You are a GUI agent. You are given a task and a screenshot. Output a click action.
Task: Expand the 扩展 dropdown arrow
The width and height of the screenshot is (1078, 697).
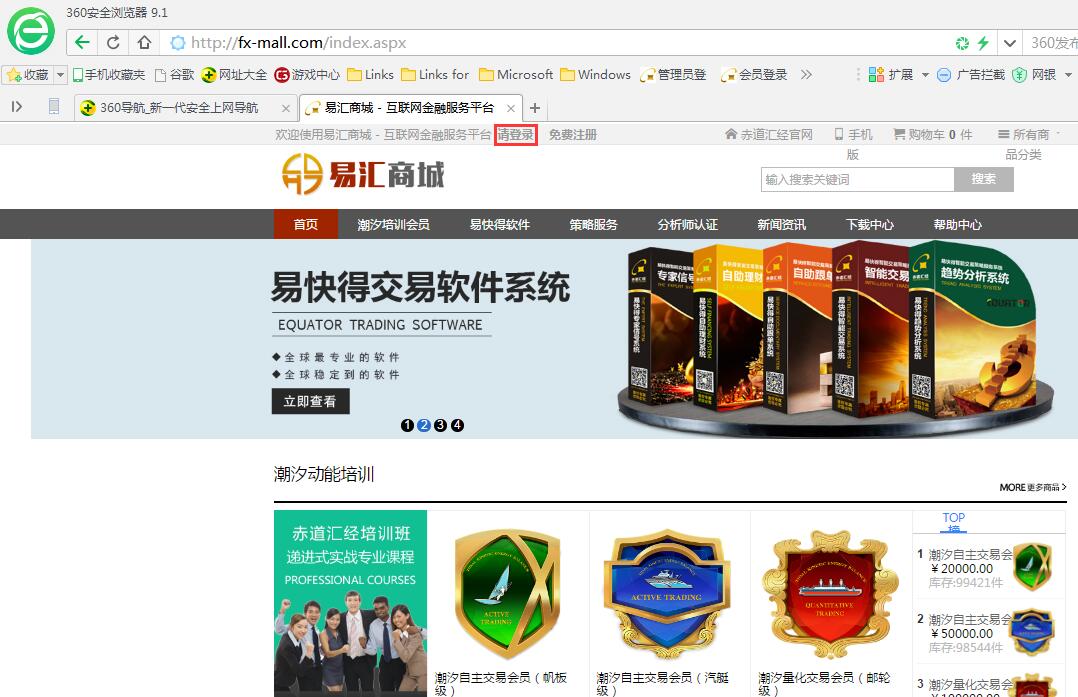coord(925,74)
